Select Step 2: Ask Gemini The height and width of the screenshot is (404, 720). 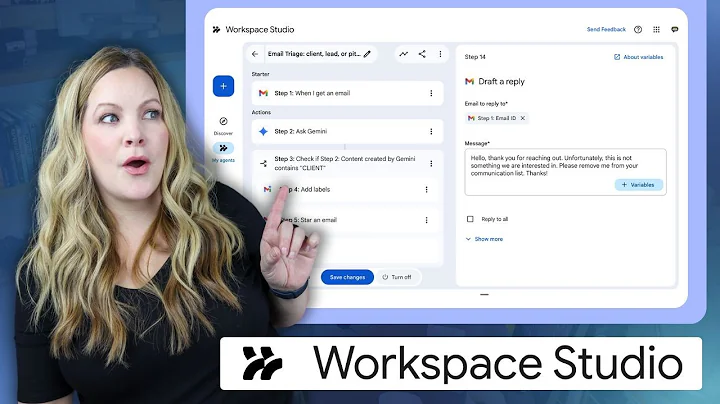point(348,131)
